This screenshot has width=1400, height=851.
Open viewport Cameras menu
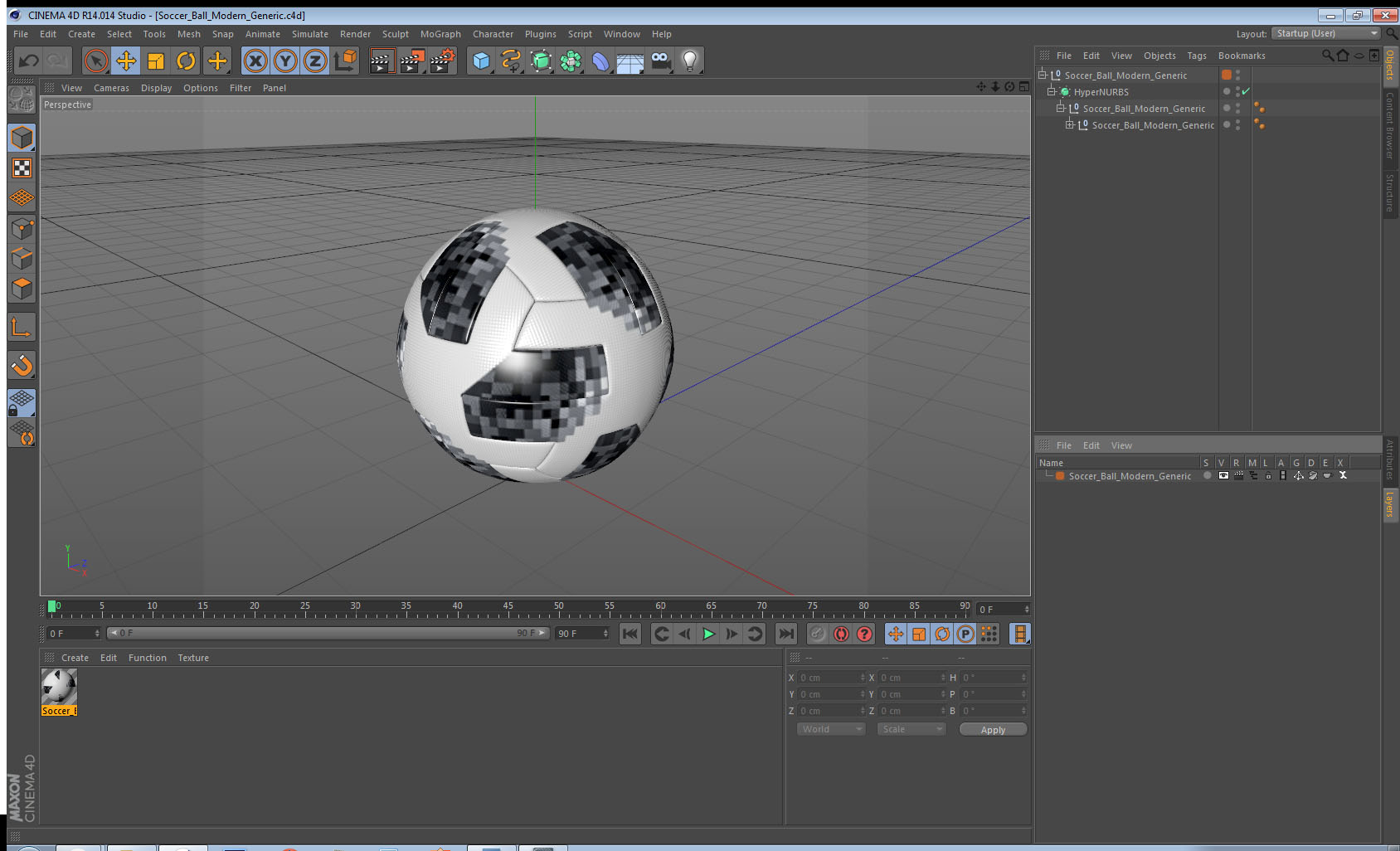coord(111,88)
